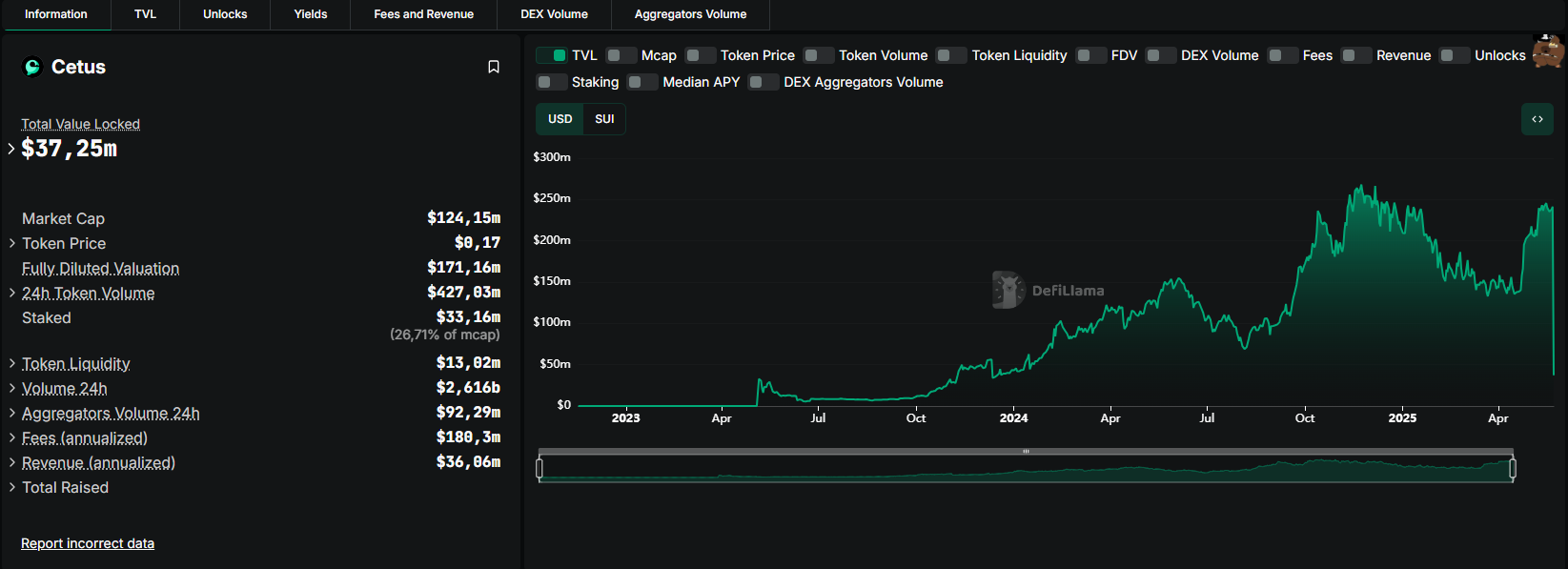This screenshot has width=1568, height=569.
Task: Click the $92,29m aggregators volume value
Action: 469,413
